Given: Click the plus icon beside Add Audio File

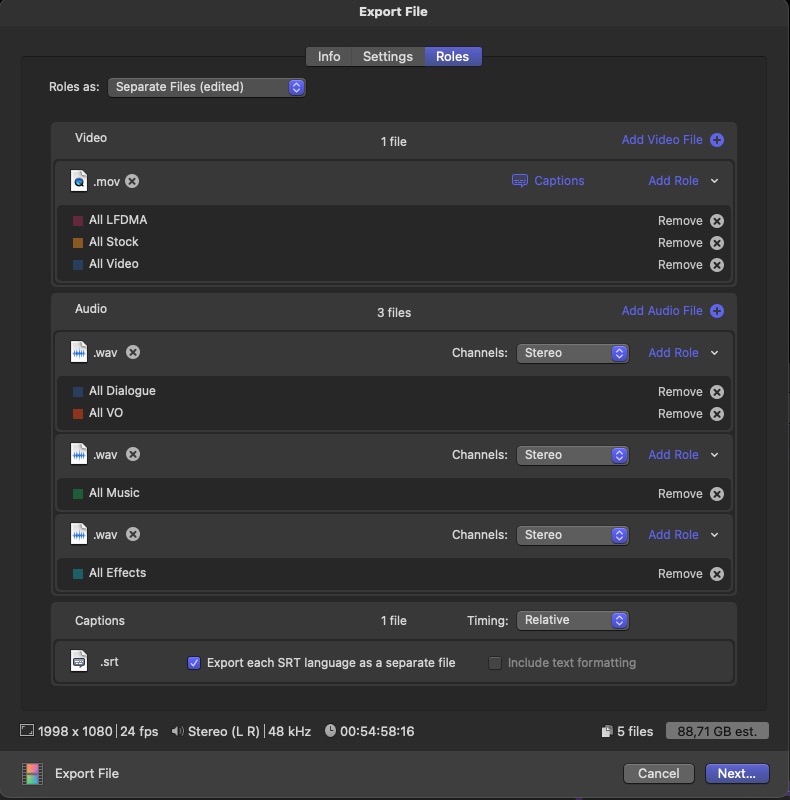Looking at the screenshot, I should 716,311.
